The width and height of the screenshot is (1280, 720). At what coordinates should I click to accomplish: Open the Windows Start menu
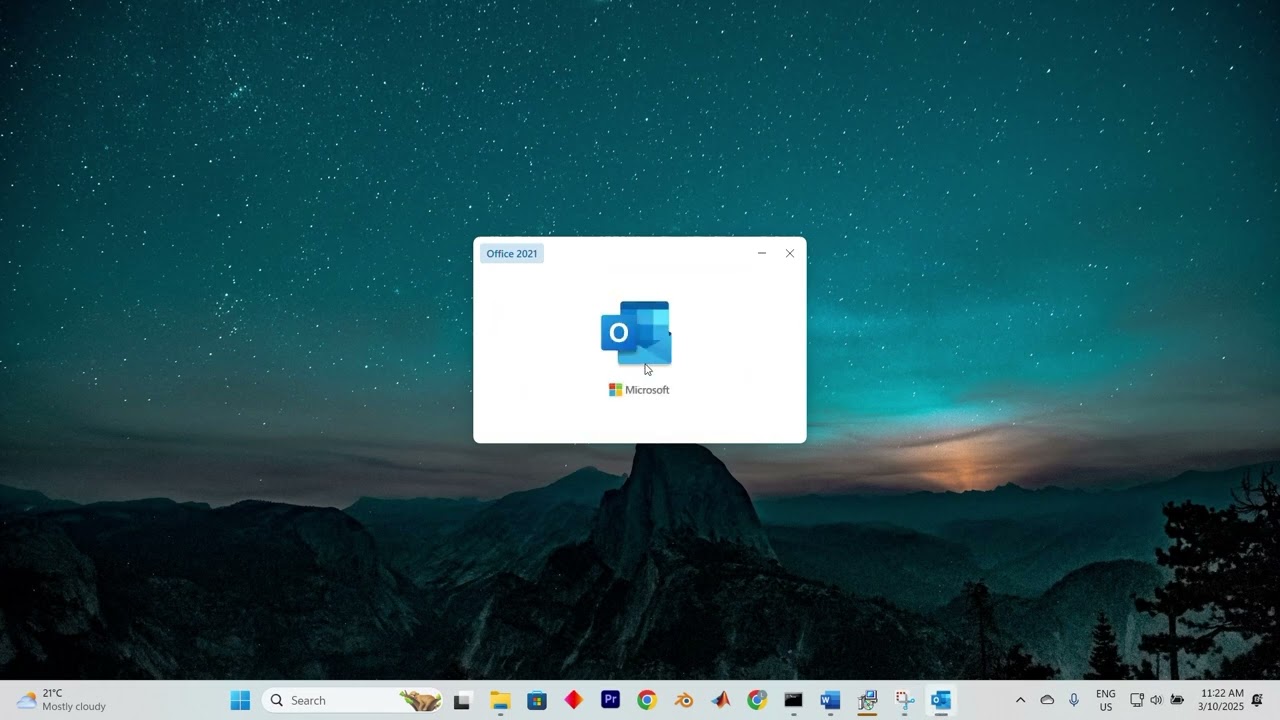click(241, 700)
